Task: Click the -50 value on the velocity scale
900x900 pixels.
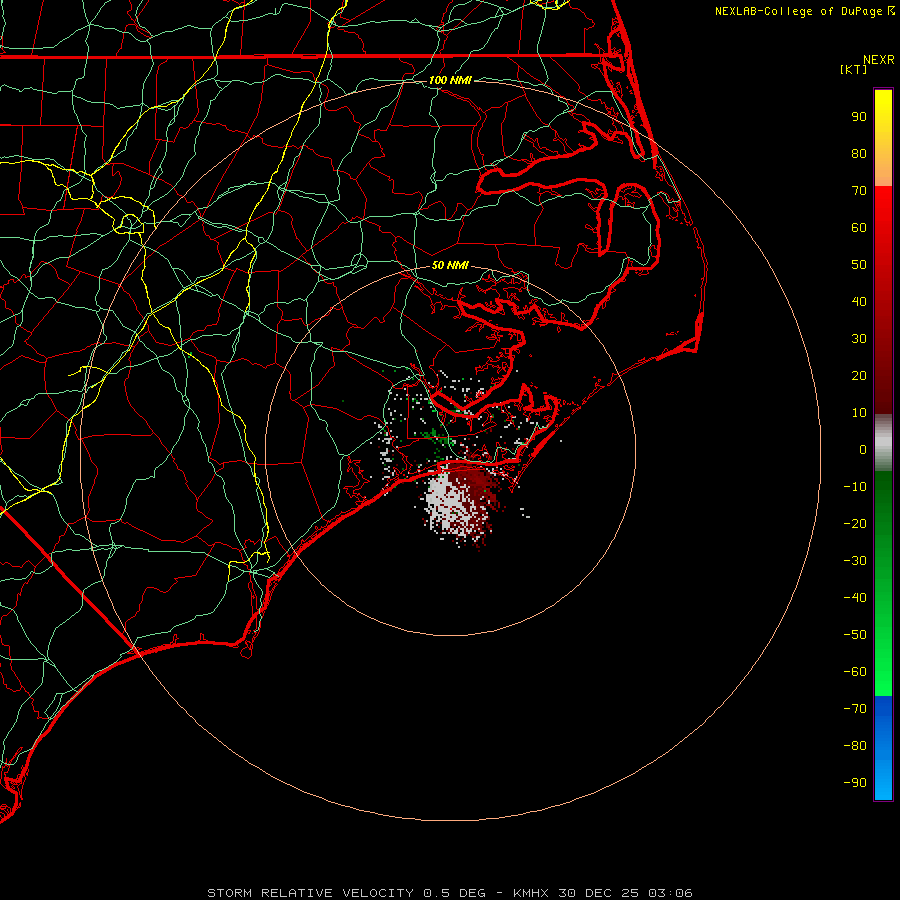Action: pyautogui.click(x=855, y=635)
